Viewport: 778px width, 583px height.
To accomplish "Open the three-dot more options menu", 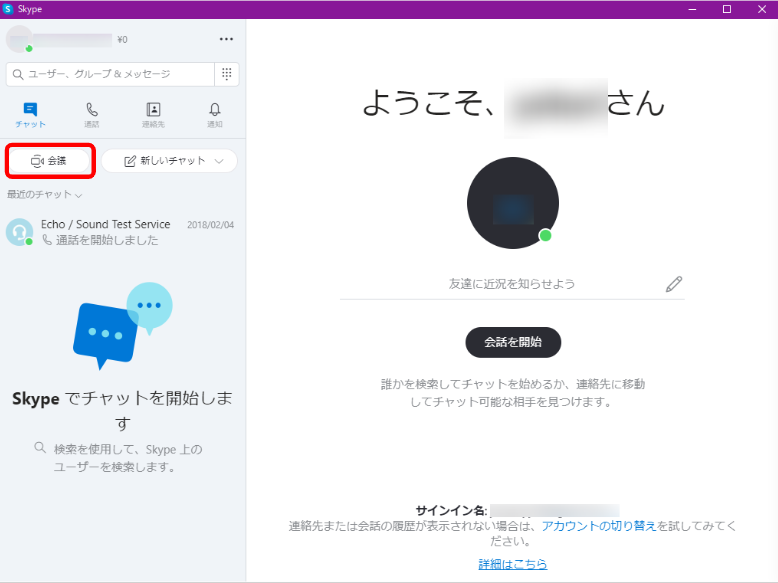I will tap(226, 39).
